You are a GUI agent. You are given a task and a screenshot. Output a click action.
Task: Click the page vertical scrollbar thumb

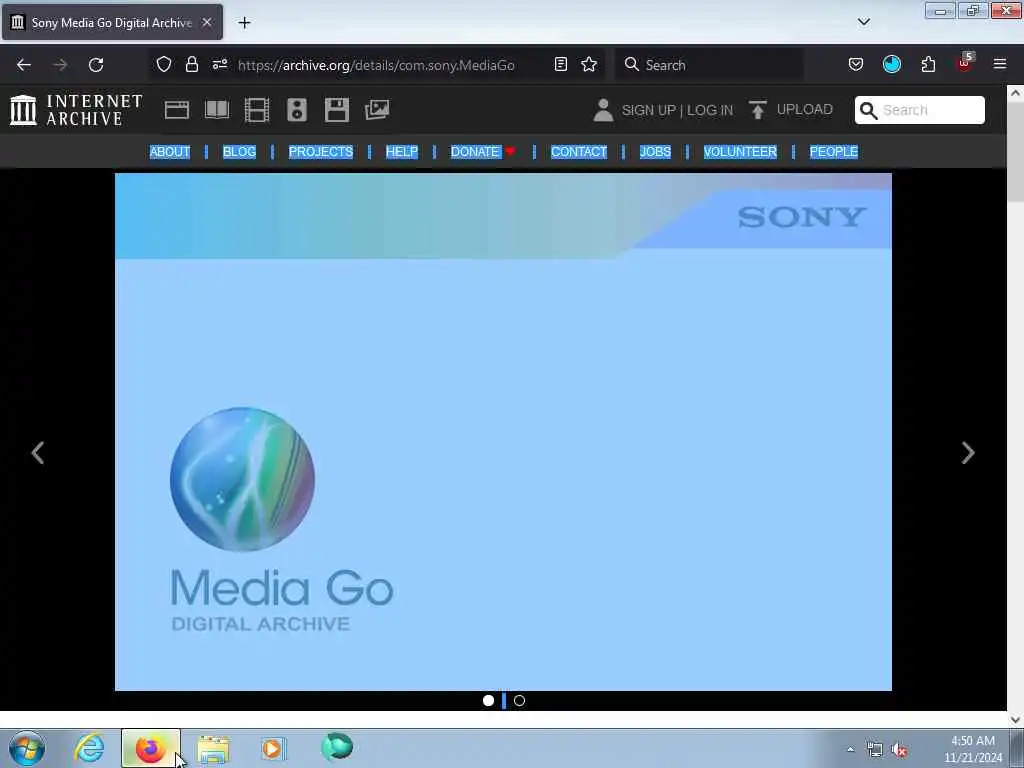[x=1015, y=152]
